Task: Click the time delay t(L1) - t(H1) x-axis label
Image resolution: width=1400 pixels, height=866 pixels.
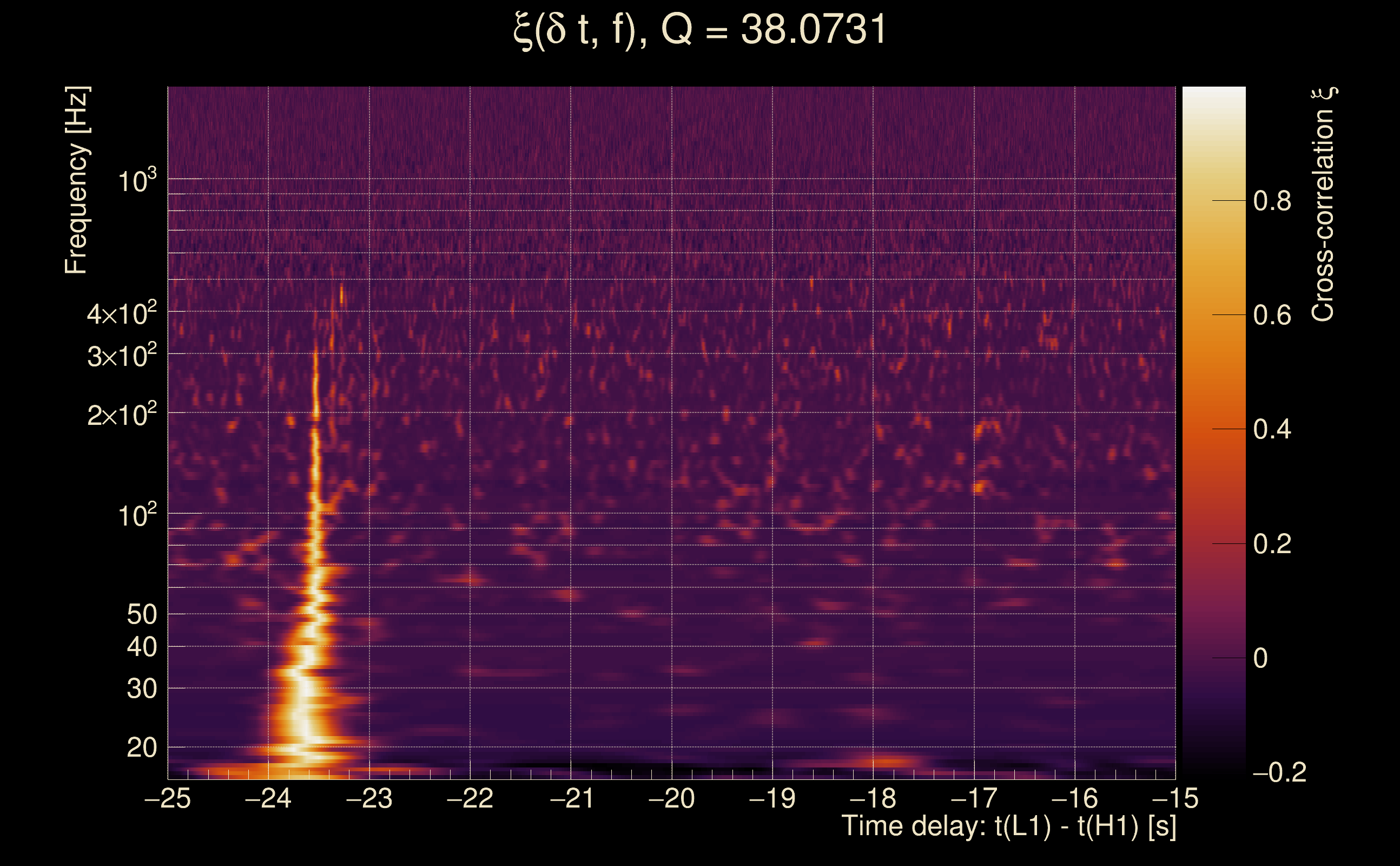Action: tap(1008, 826)
